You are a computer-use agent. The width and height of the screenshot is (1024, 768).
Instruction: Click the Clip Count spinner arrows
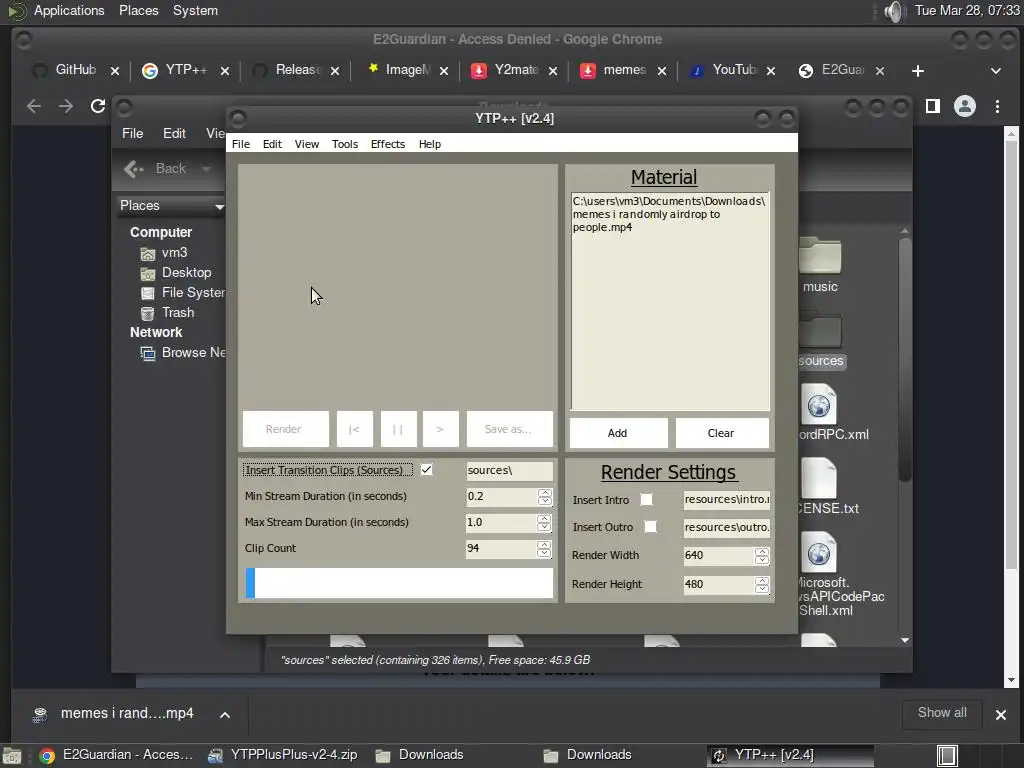(545, 549)
